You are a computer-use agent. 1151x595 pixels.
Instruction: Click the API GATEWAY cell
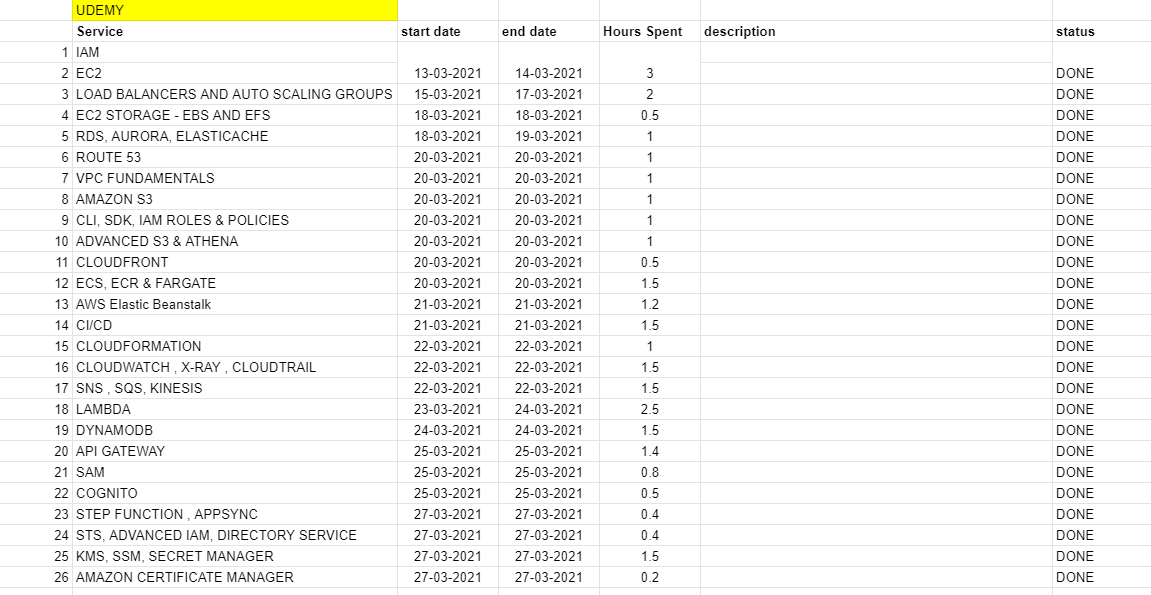pyautogui.click(x=235, y=451)
